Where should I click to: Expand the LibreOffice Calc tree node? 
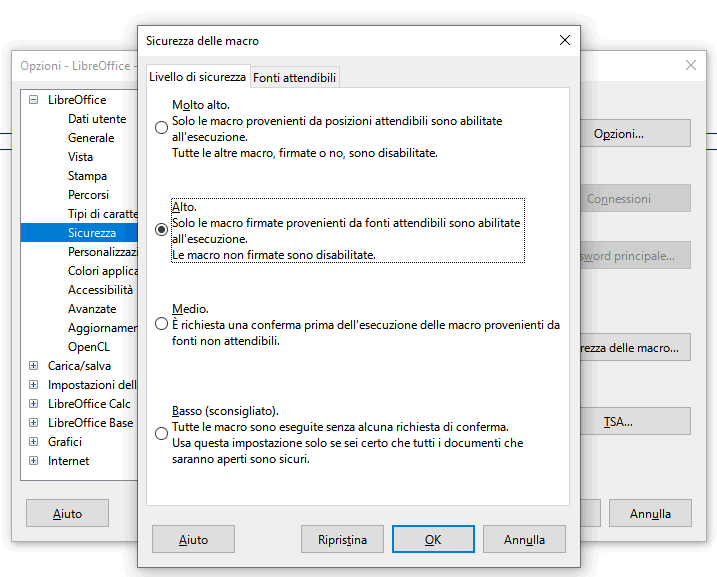[x=34, y=404]
